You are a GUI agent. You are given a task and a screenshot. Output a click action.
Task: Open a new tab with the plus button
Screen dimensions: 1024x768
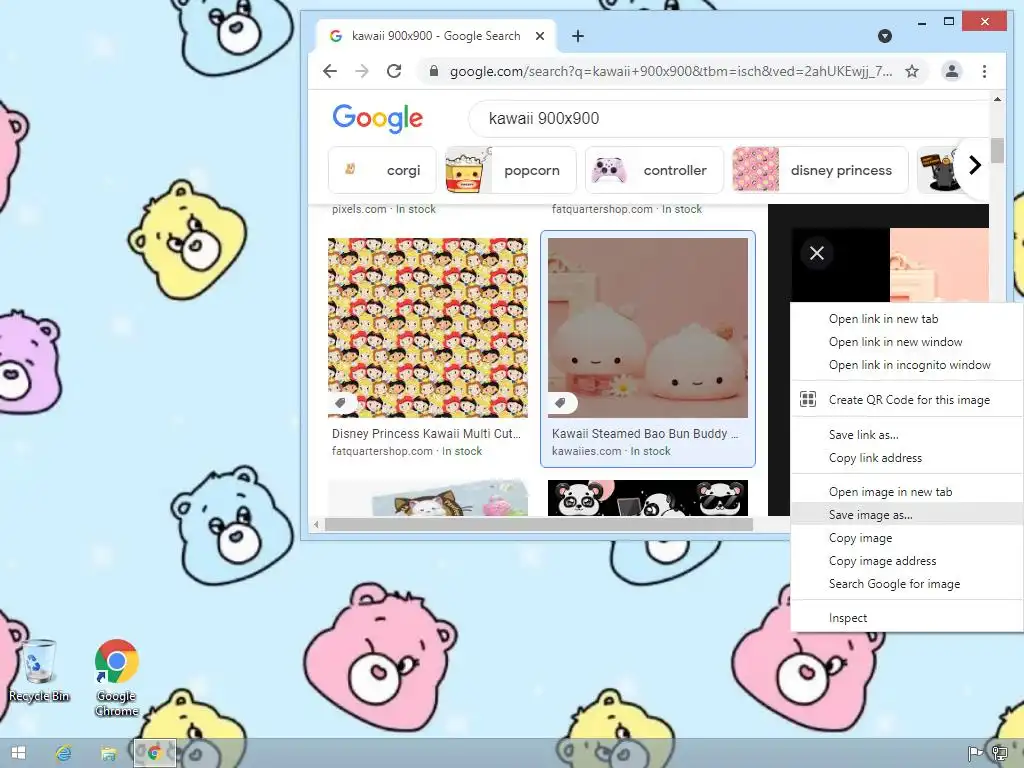[x=577, y=36]
